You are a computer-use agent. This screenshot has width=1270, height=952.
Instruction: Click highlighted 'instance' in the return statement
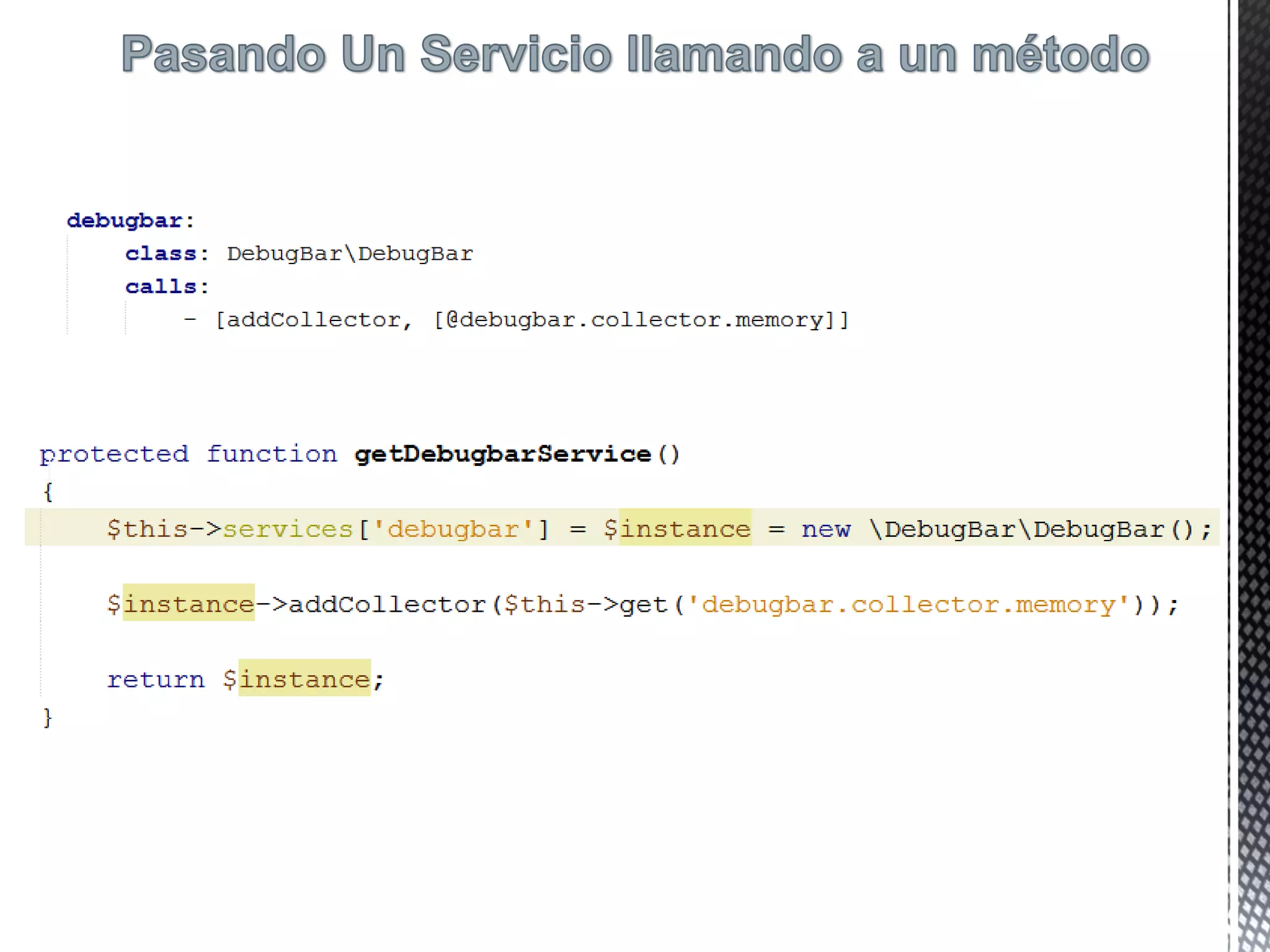304,680
